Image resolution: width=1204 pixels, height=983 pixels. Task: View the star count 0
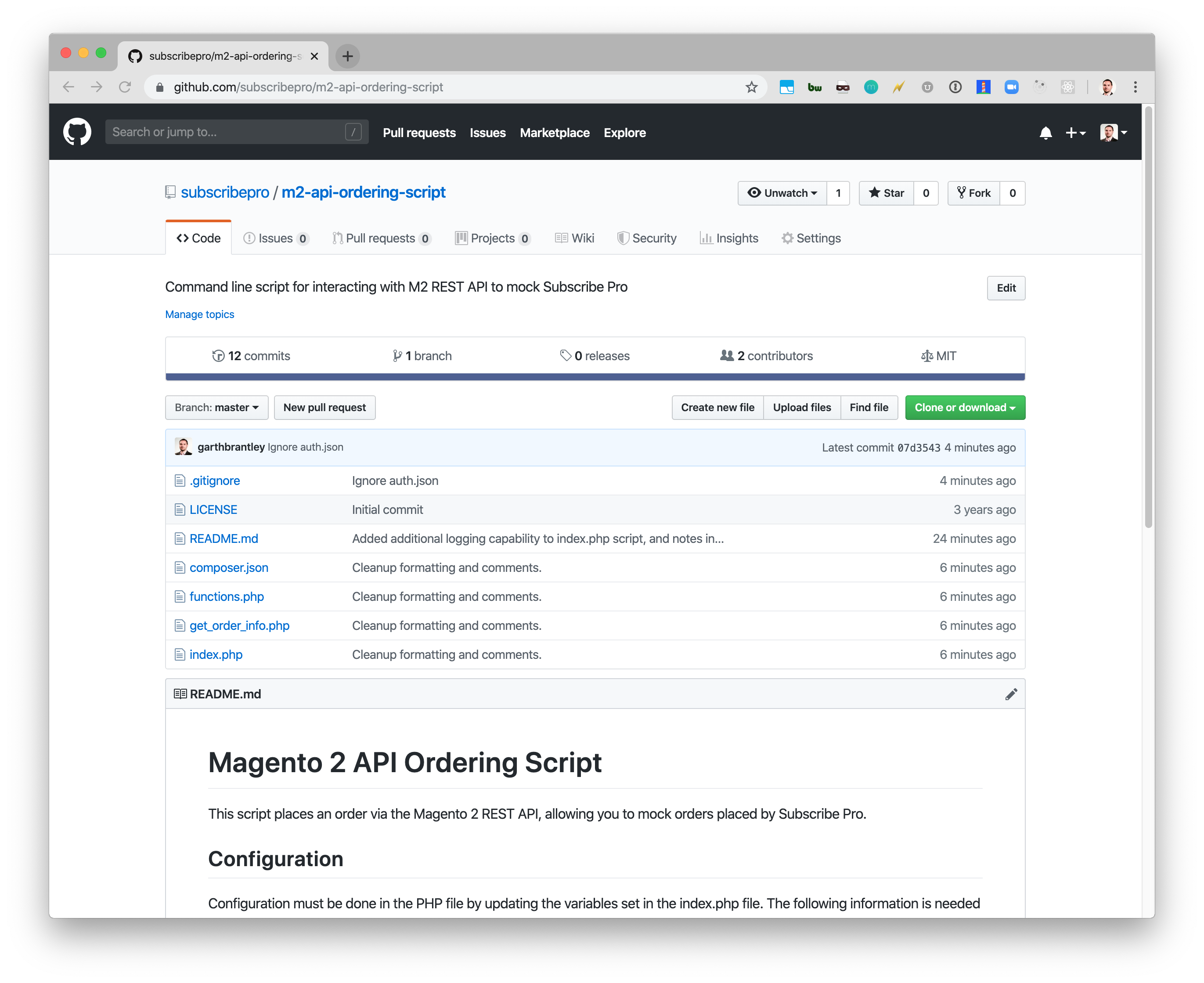coord(926,193)
